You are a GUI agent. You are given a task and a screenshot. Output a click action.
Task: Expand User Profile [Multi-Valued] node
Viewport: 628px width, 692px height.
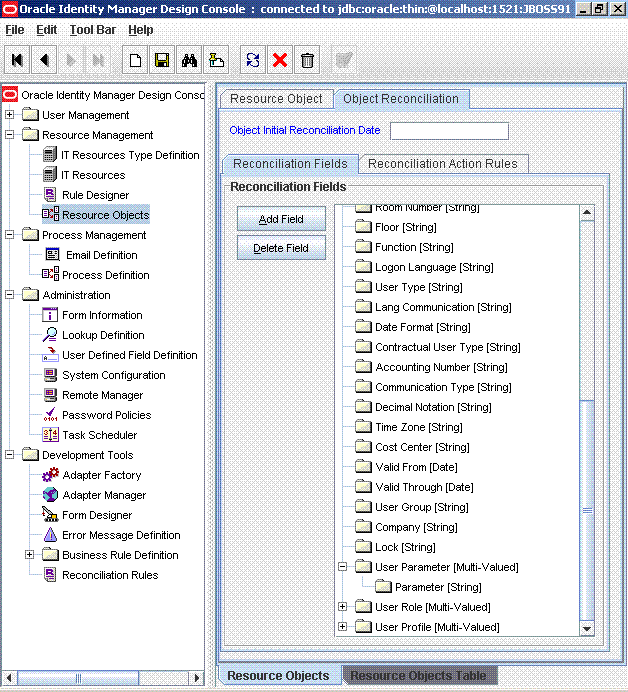tap(342, 627)
